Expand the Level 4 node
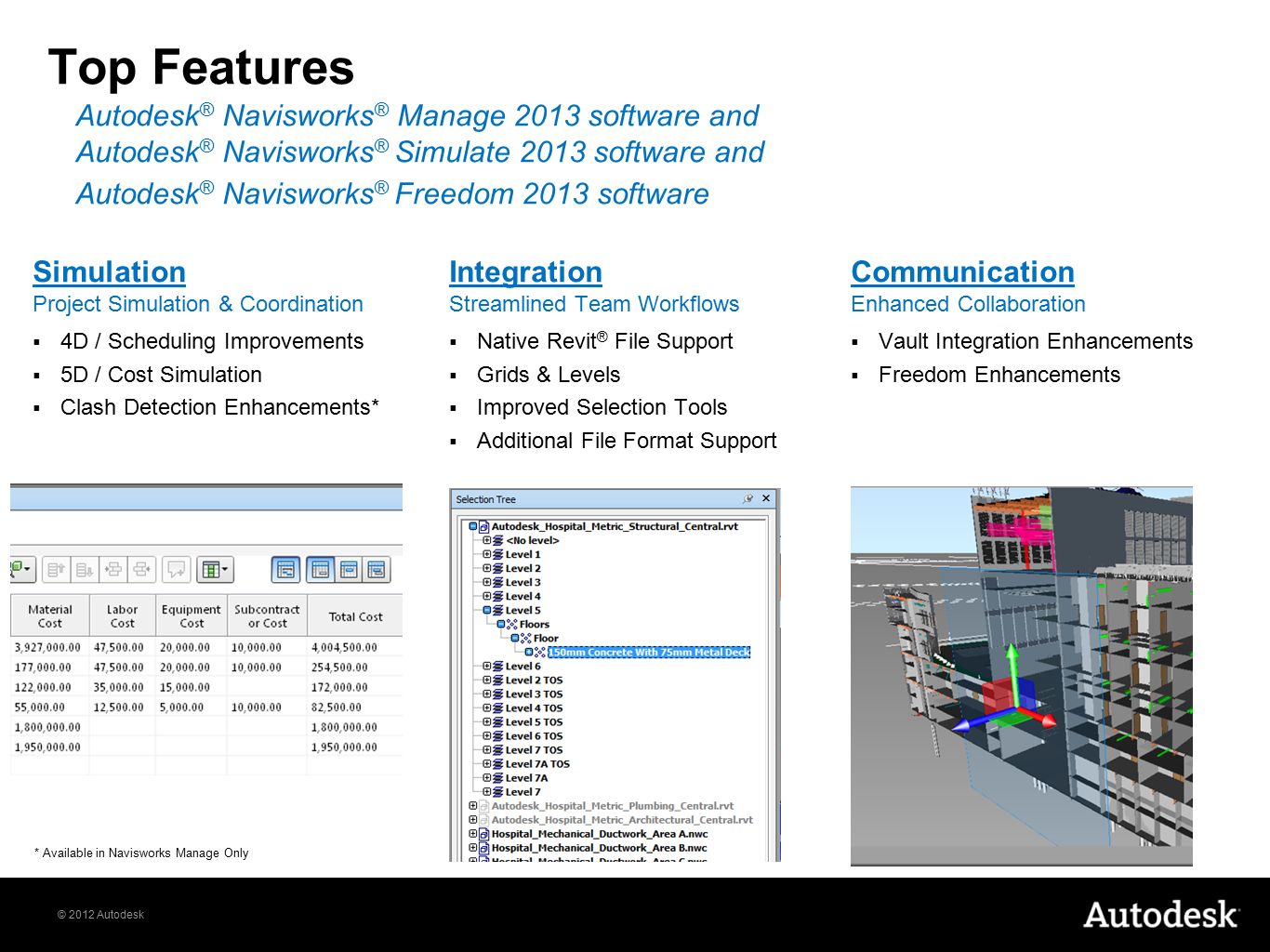Screen dimensions: 1270x952 click(x=486, y=596)
